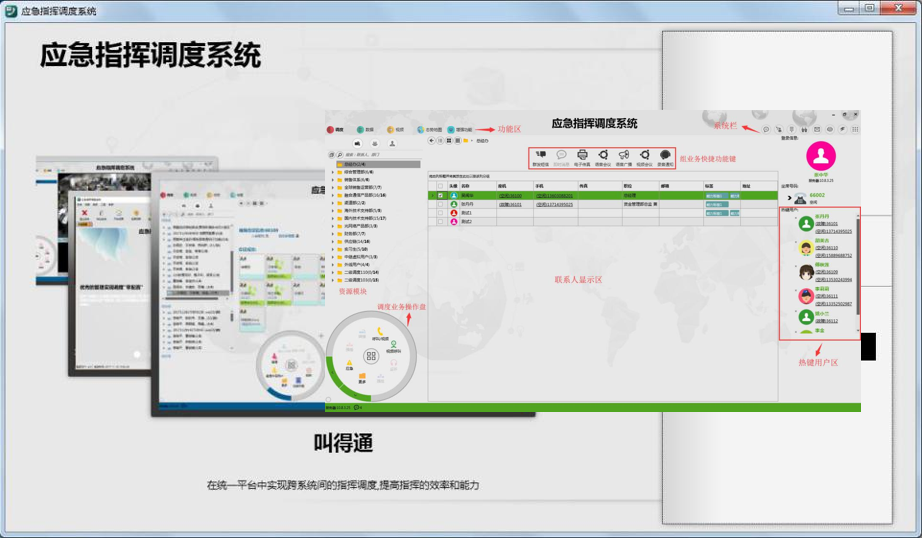Click the chat icon in green status bar
Viewport: 924px width, 539px height.
[x=356, y=408]
